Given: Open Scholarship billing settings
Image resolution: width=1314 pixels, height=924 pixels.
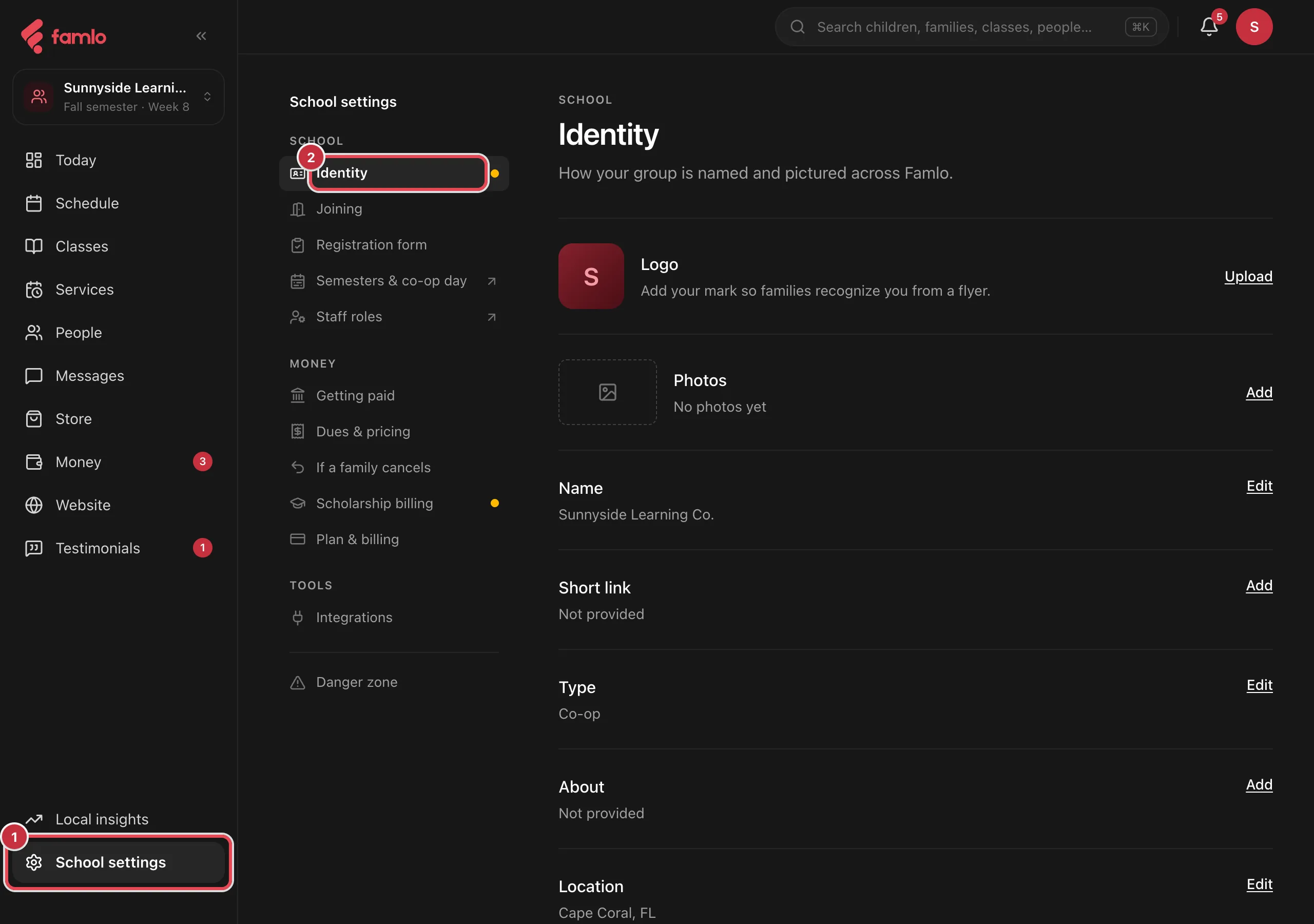Looking at the screenshot, I should tap(394, 504).
